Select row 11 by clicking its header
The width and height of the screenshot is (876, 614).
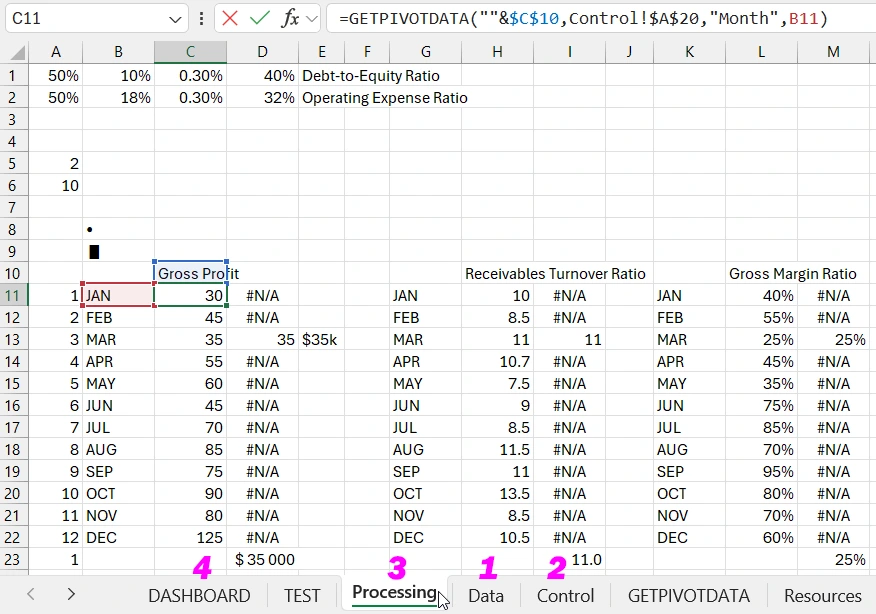point(14,295)
